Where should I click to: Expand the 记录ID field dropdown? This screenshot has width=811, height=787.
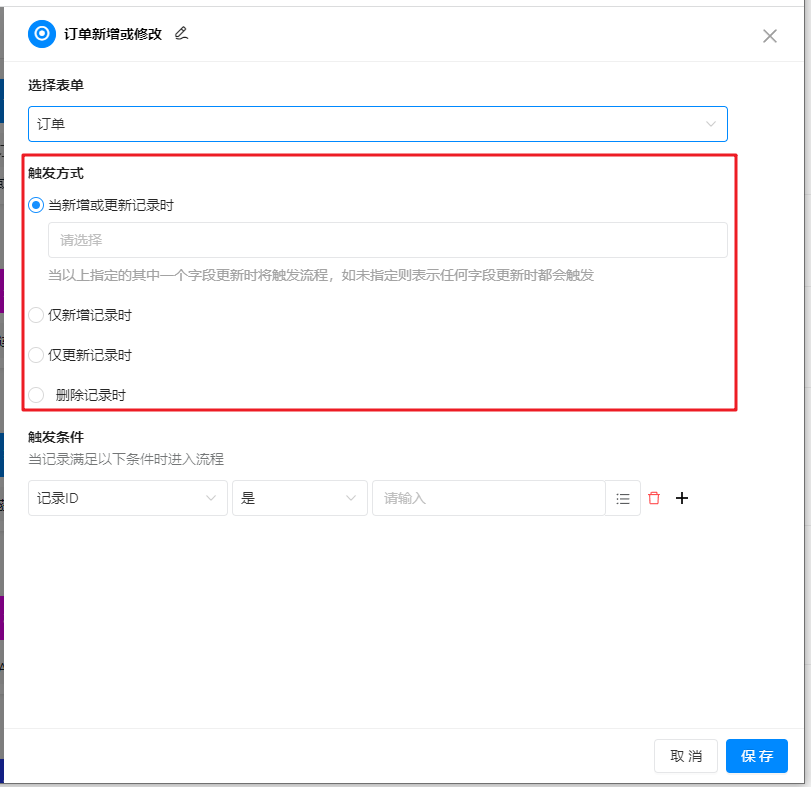127,498
